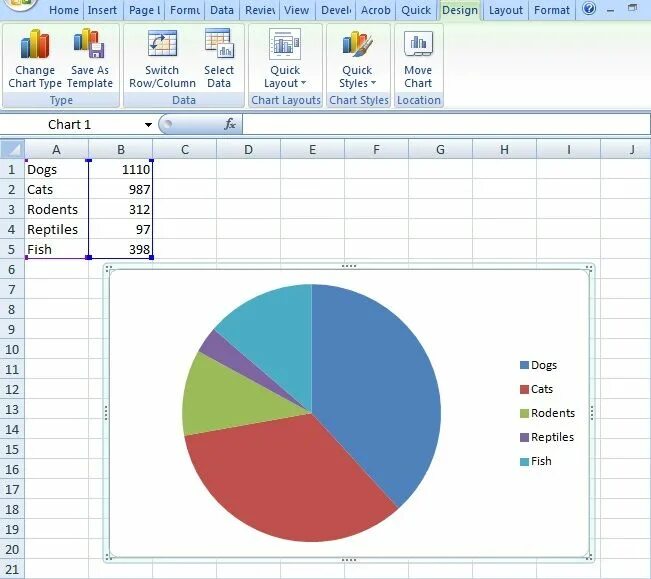Open the Chart Tools Format tab
This screenshot has height=579, width=651.
551,10
